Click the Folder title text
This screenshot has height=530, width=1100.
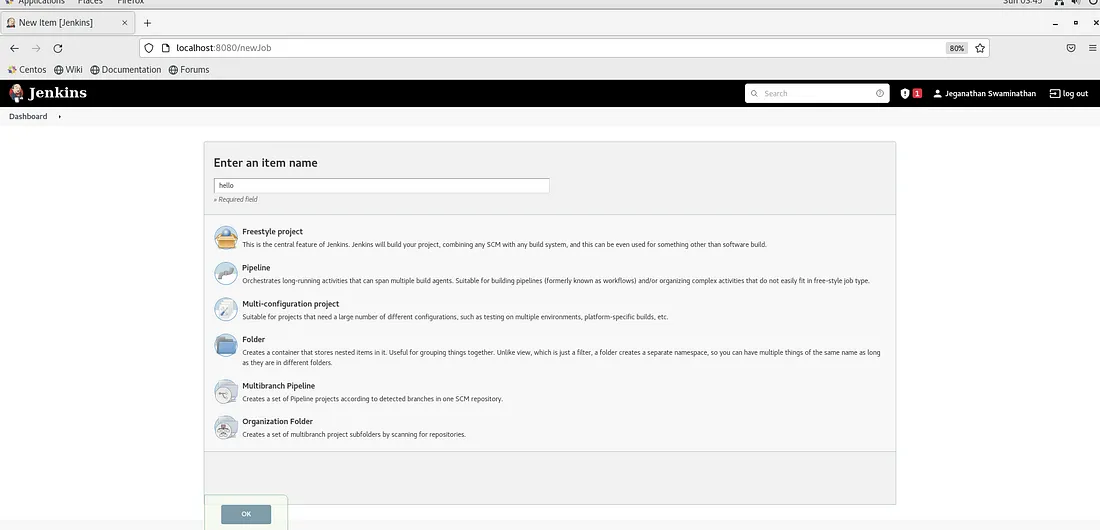[x=253, y=340]
